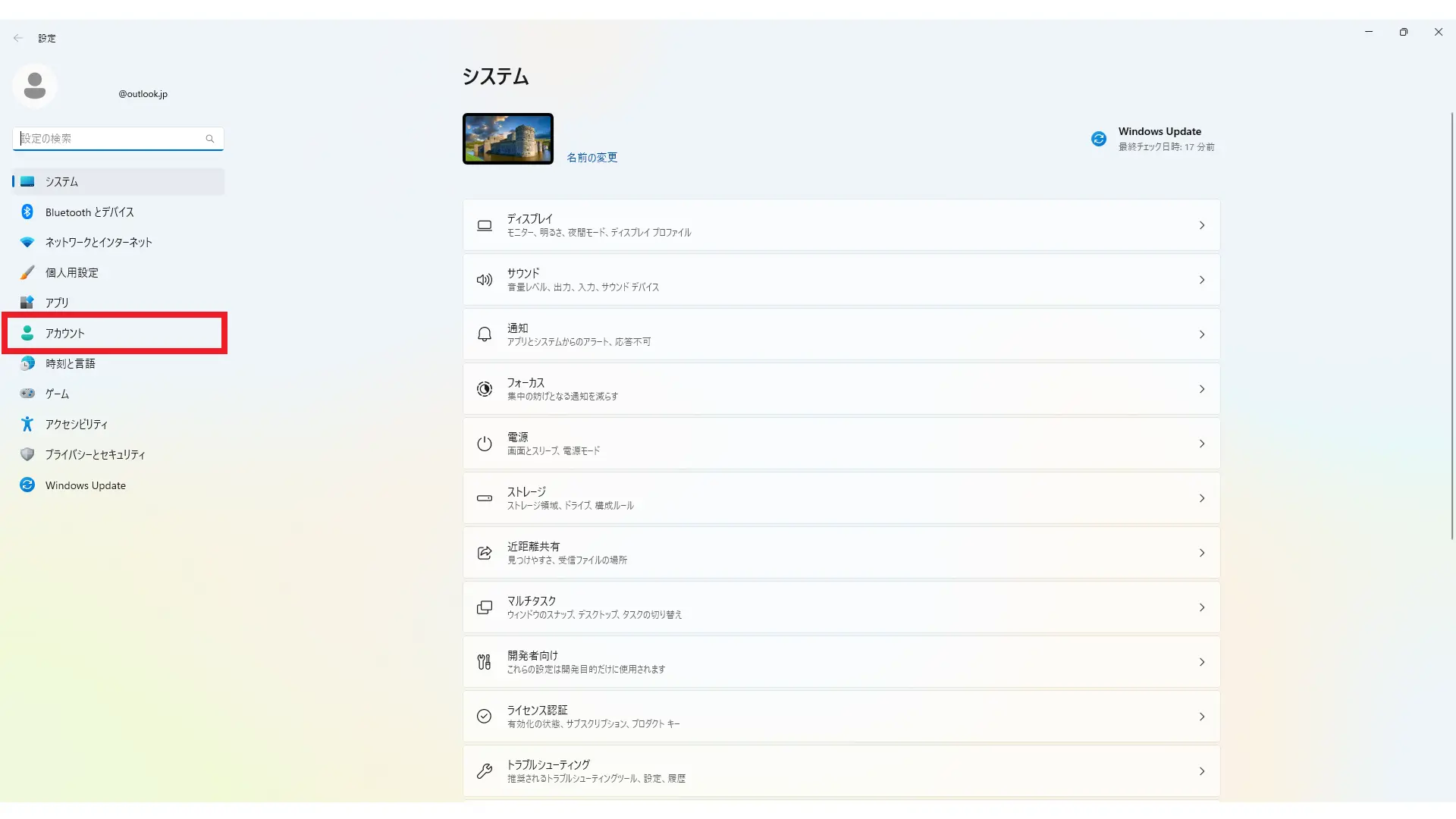1456x819 pixels.
Task: Open 個人用設定 via its paintbrush icon
Action: 27,272
